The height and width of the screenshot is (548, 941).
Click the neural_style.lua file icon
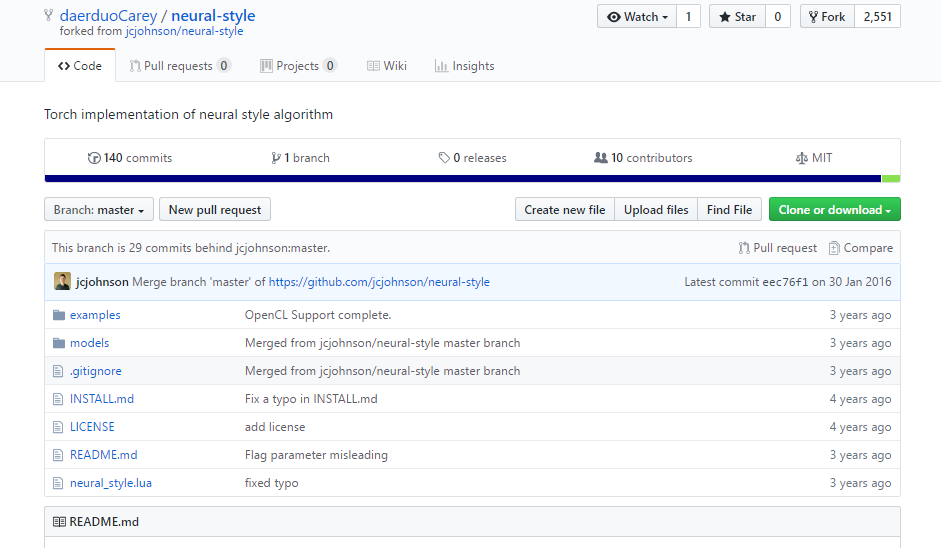(x=58, y=483)
